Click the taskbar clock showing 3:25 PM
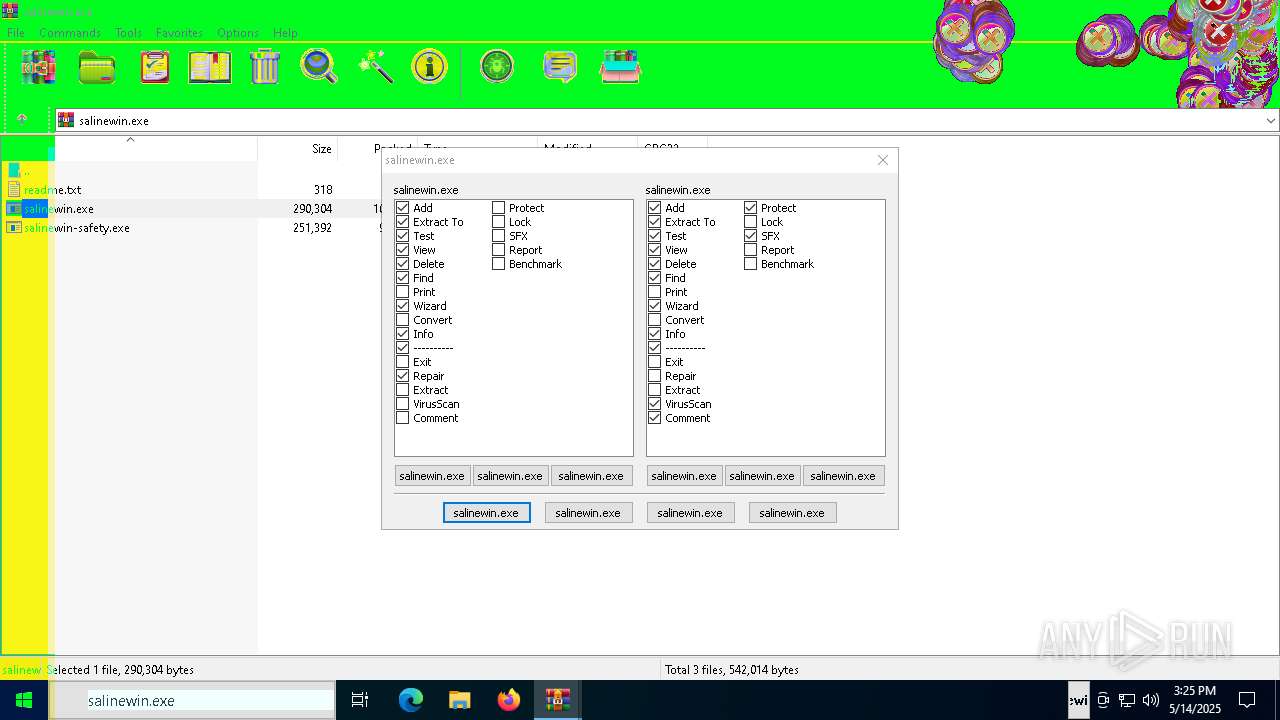Image resolution: width=1280 pixels, height=720 pixels. [1195, 700]
